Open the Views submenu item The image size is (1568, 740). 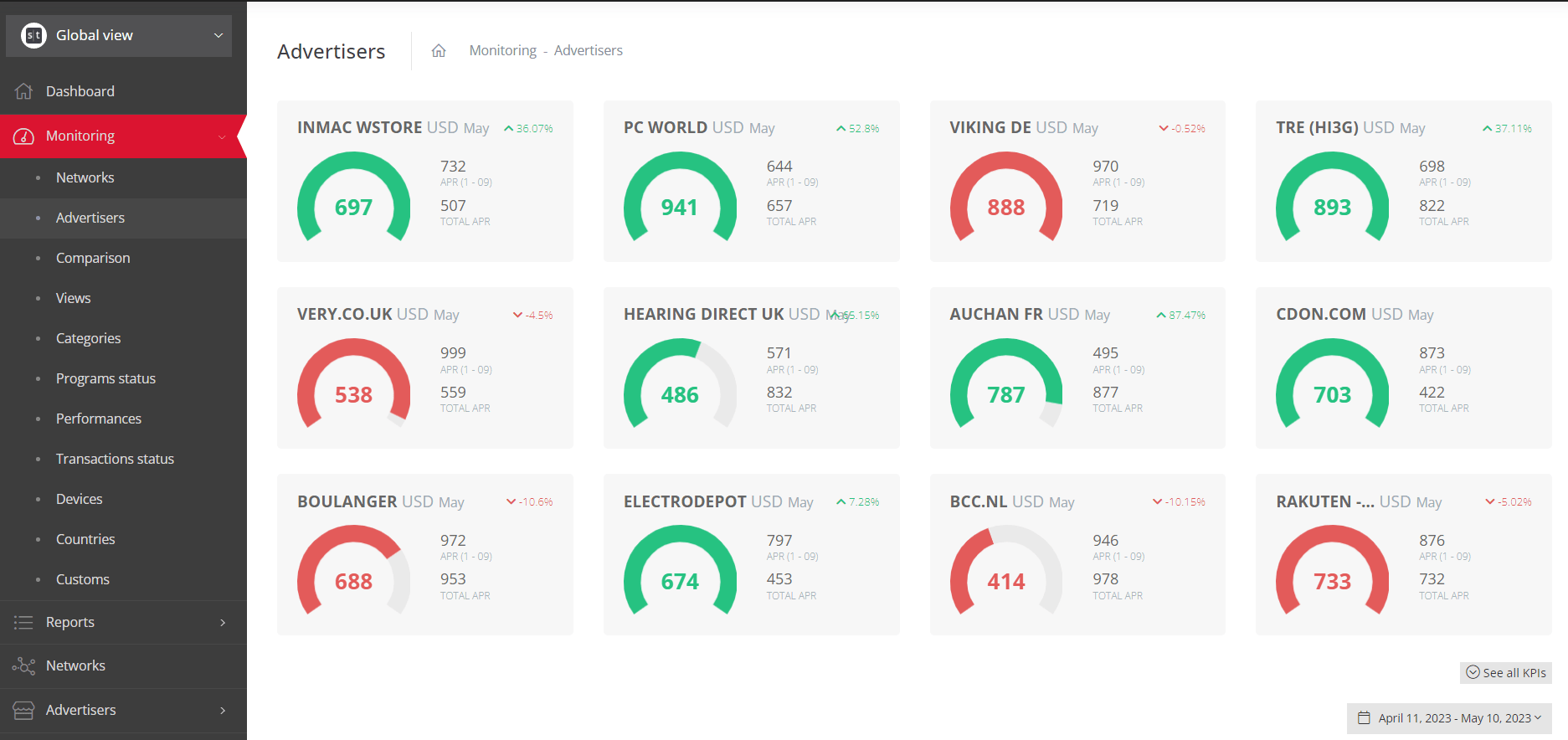123,298
